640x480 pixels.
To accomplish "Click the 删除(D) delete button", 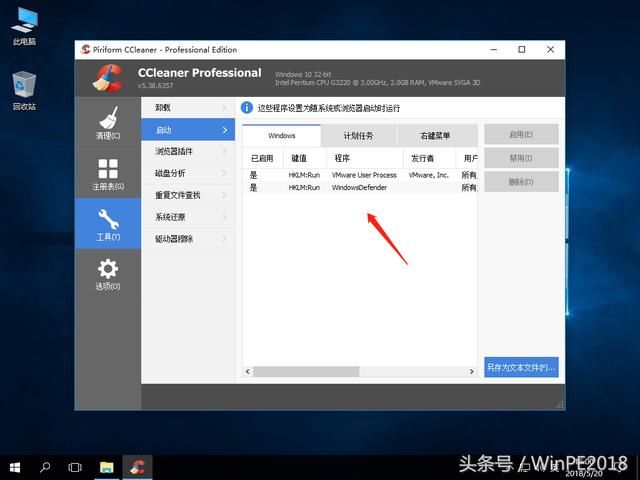I will pyautogui.click(x=521, y=182).
